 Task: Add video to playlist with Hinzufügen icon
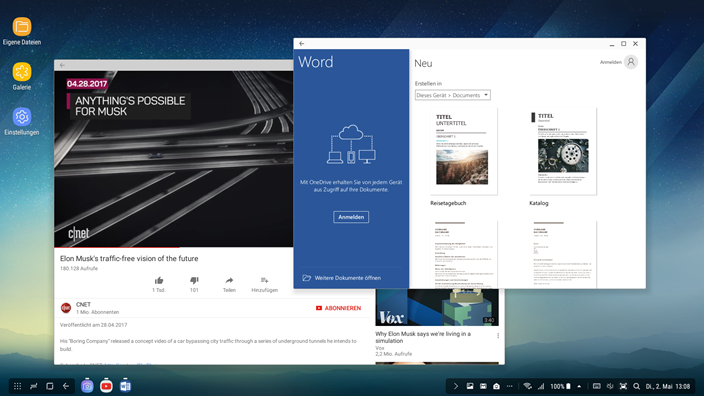click(264, 281)
